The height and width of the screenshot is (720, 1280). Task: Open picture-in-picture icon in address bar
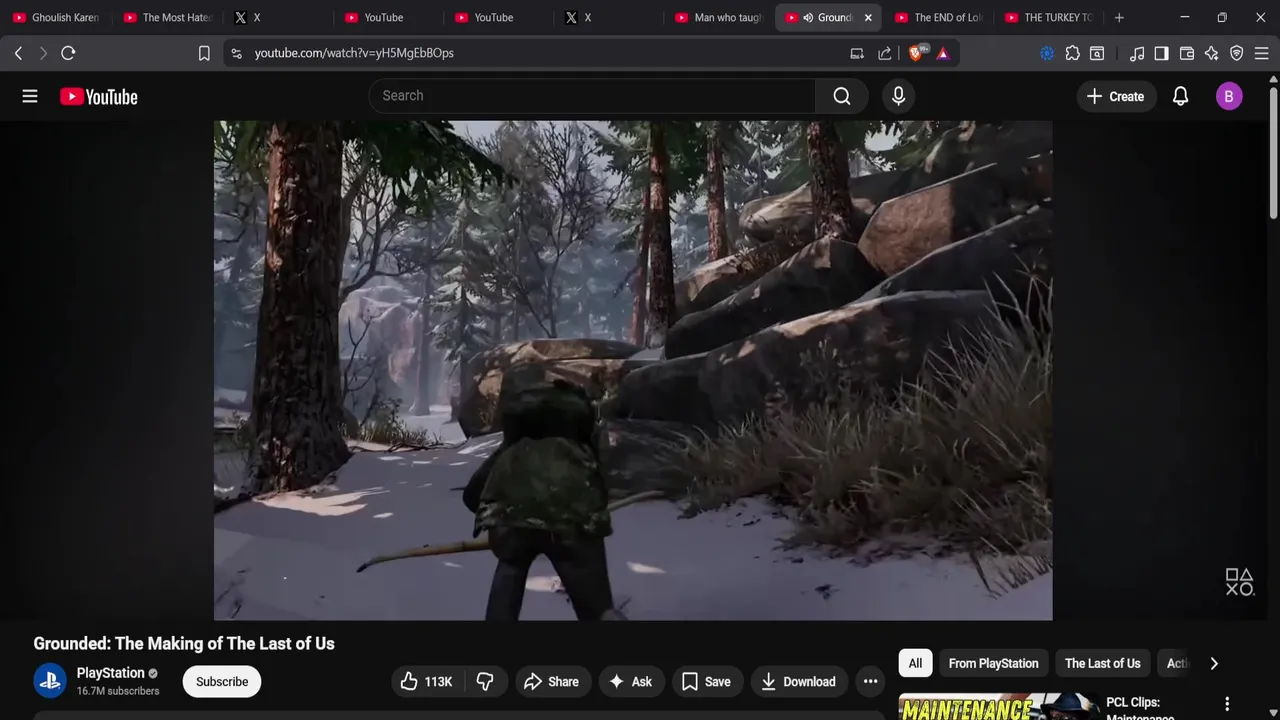pos(857,53)
